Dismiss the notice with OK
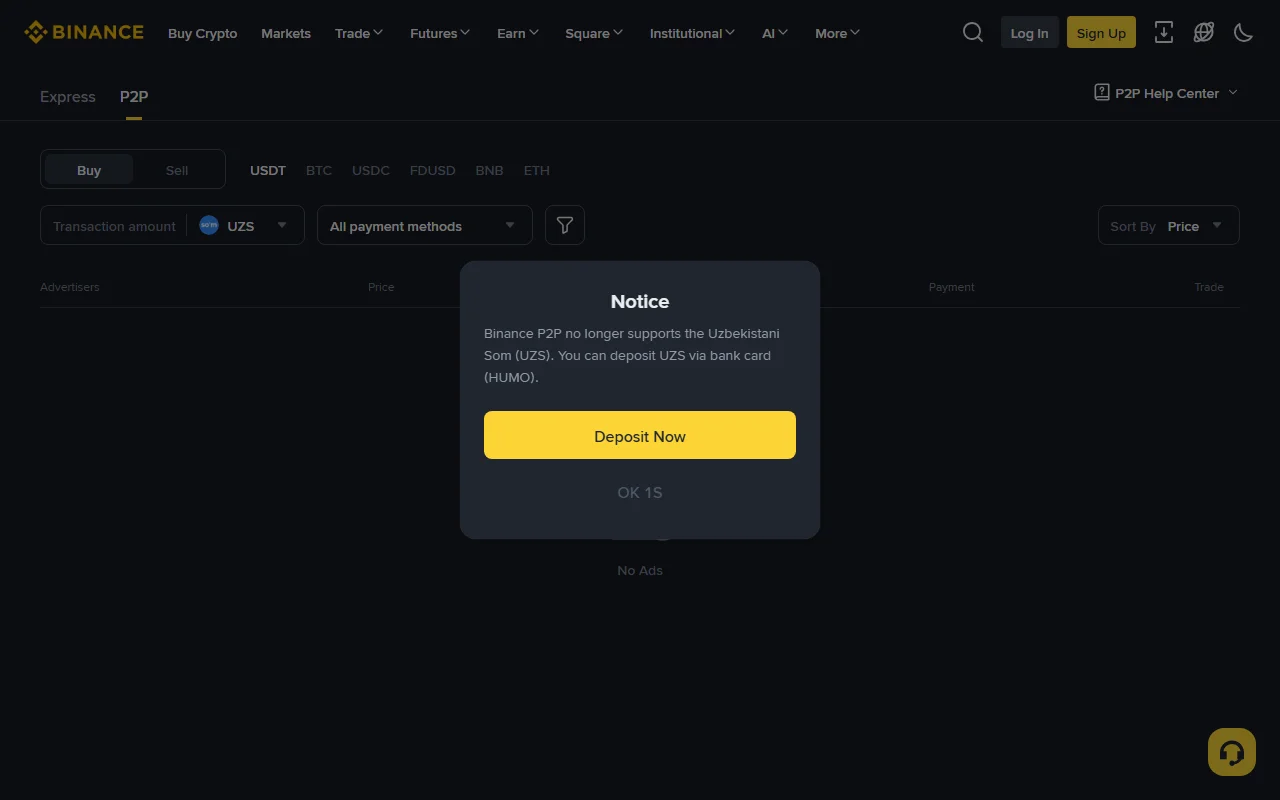 (640, 492)
